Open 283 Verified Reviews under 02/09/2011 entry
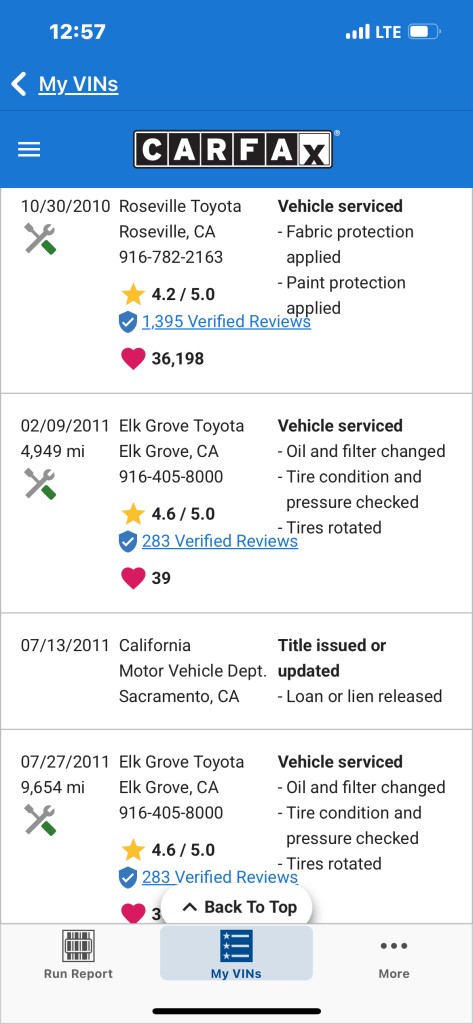 (x=220, y=541)
